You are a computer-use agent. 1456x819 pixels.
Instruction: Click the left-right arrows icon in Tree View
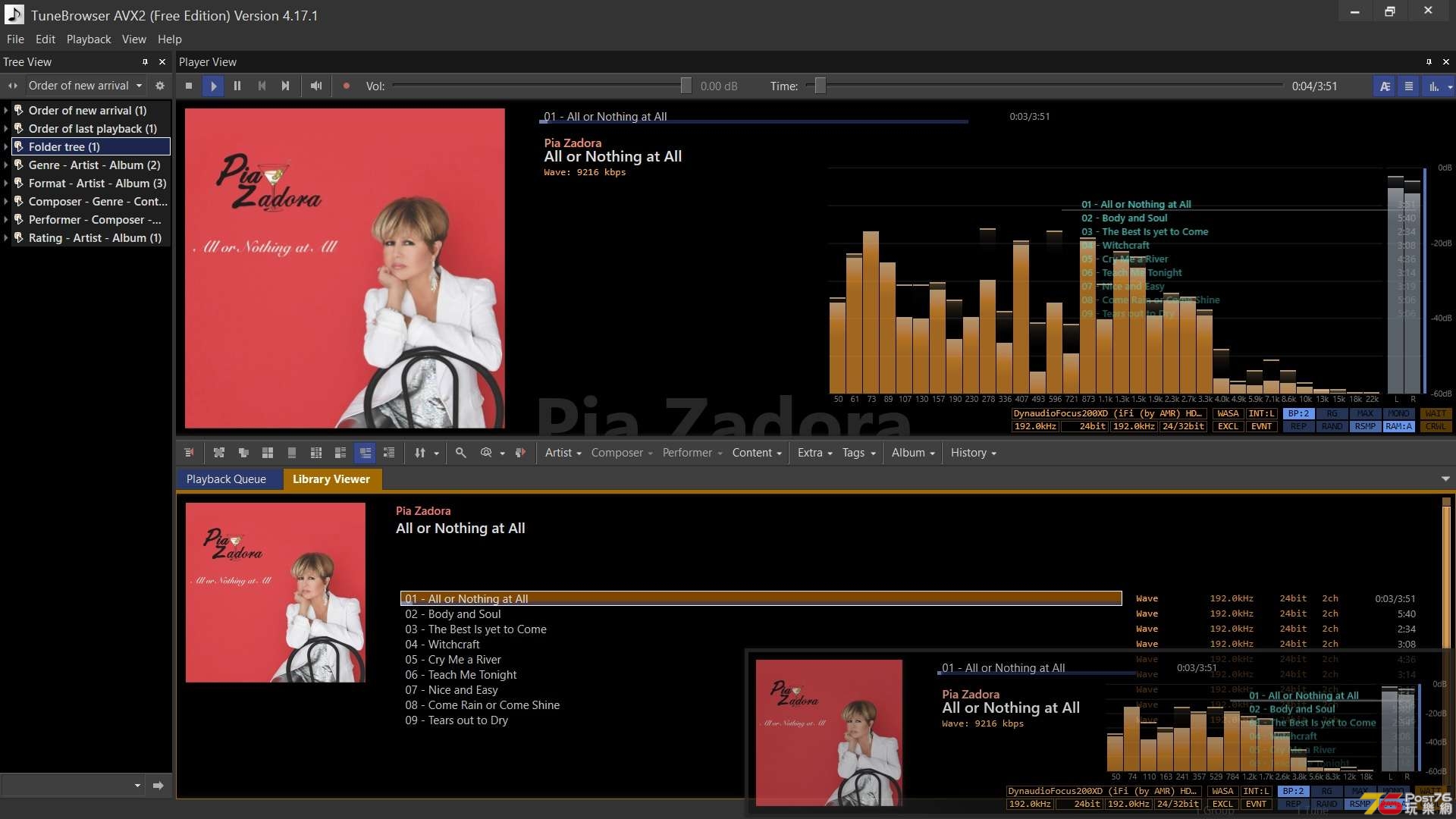pyautogui.click(x=12, y=86)
